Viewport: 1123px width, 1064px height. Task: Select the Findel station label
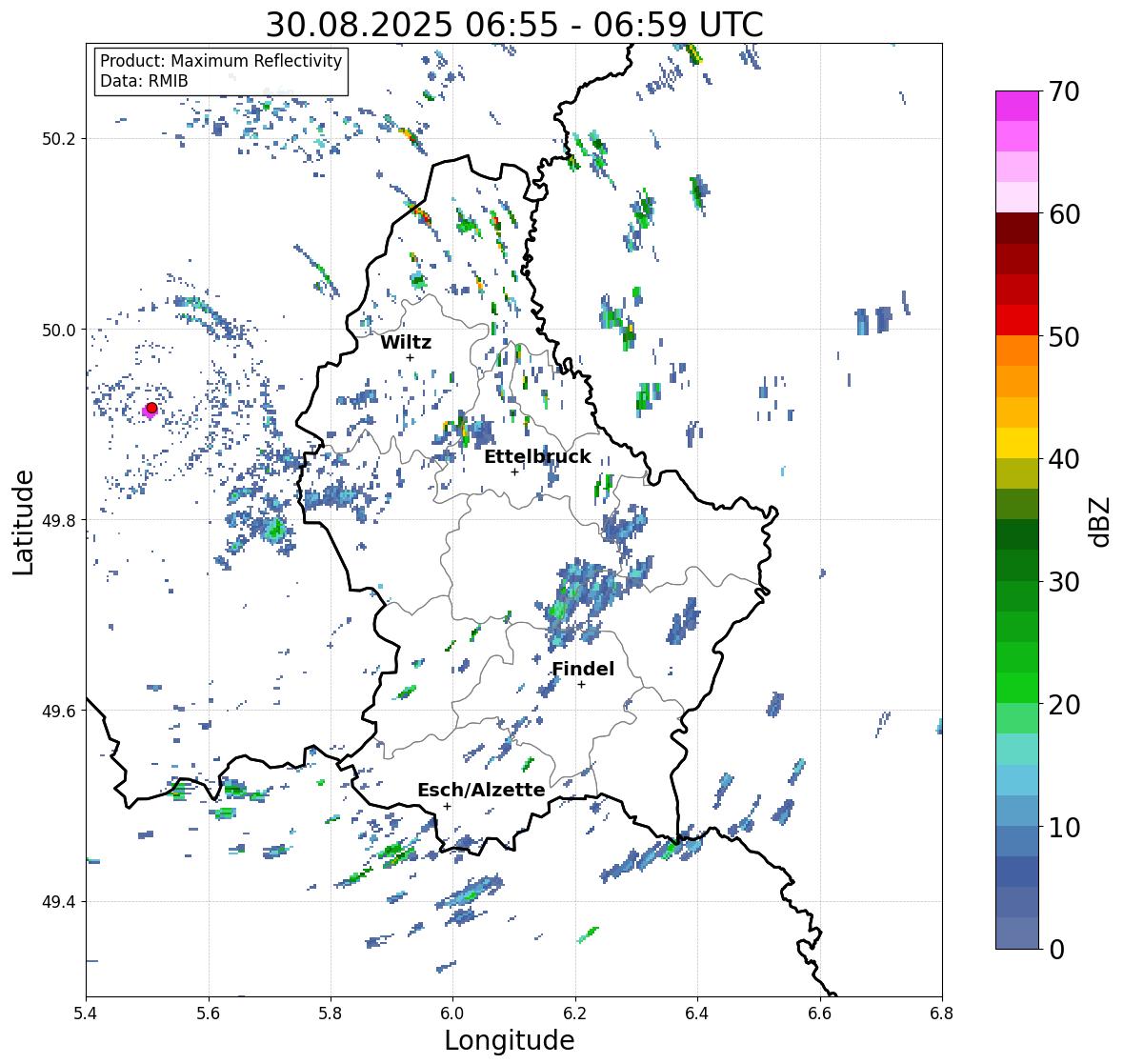pos(583,669)
